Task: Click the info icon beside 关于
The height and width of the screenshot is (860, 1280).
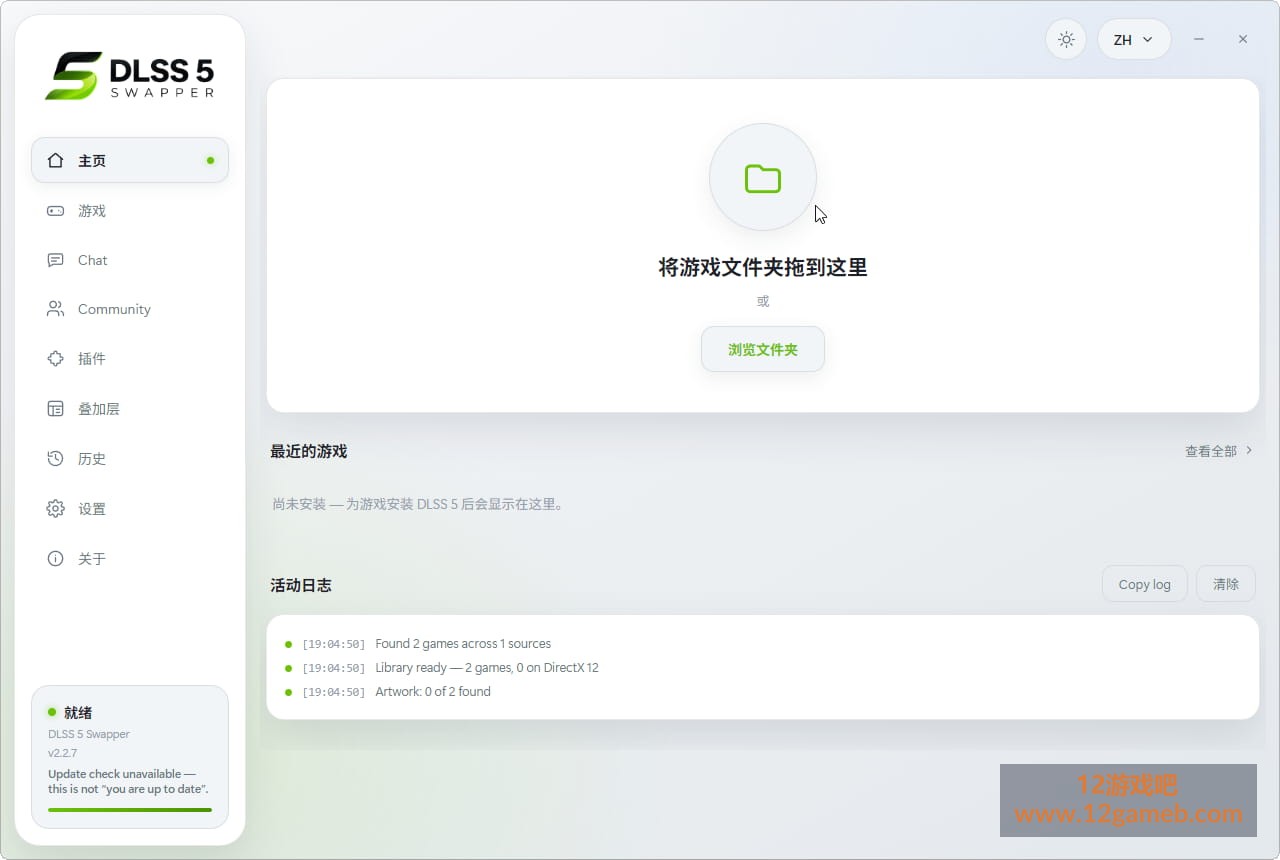Action: click(56, 559)
